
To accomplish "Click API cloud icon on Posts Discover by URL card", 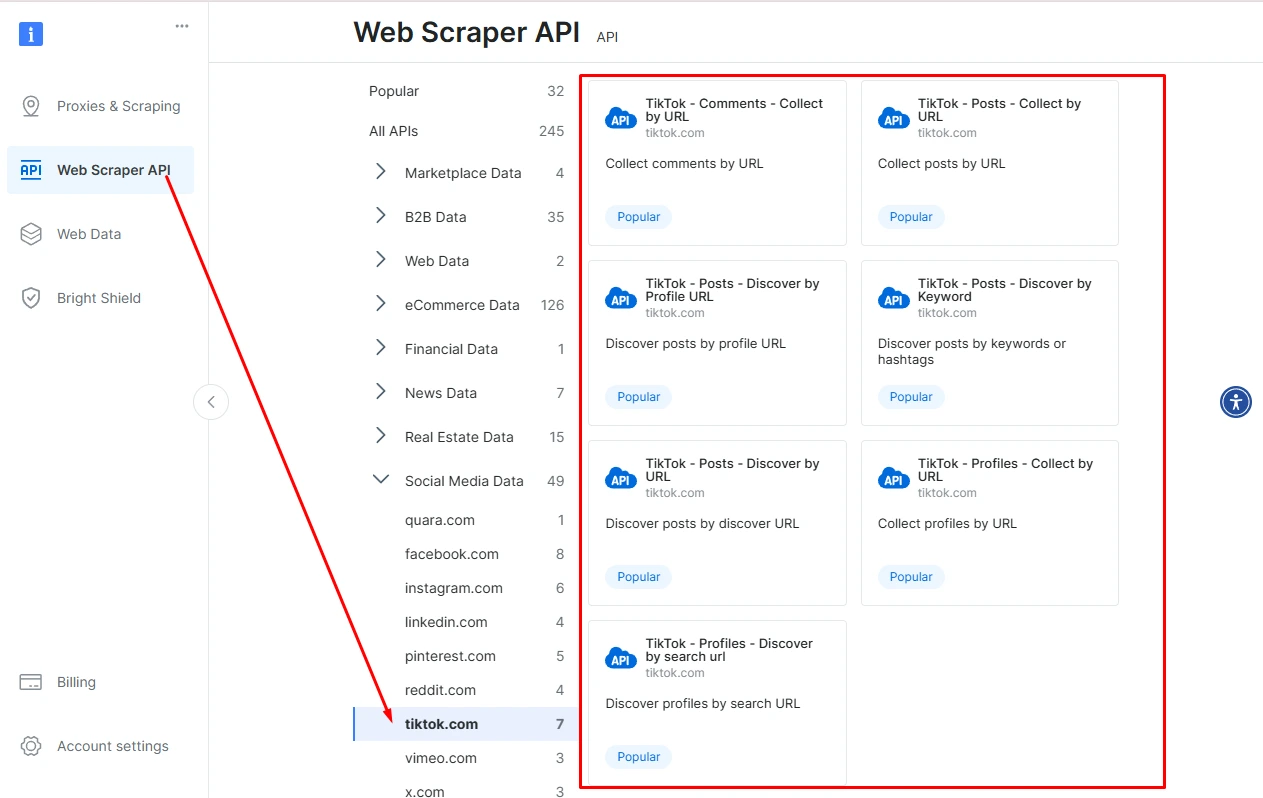I will (621, 478).
